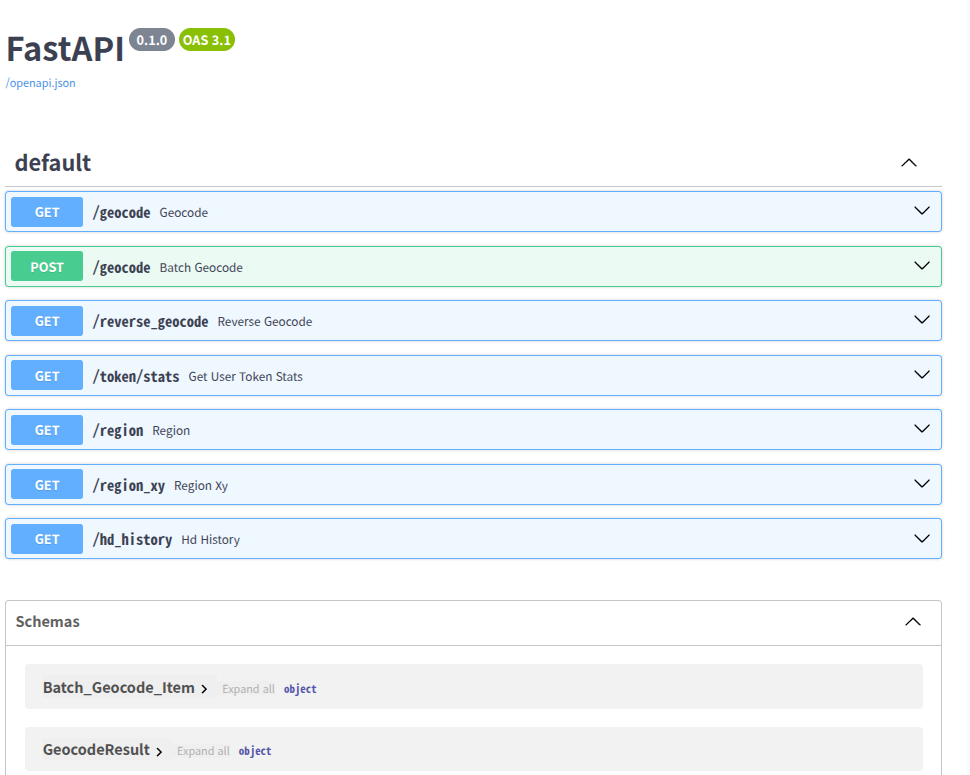Click Expand all for Batch_Geocode_Item

coord(248,688)
